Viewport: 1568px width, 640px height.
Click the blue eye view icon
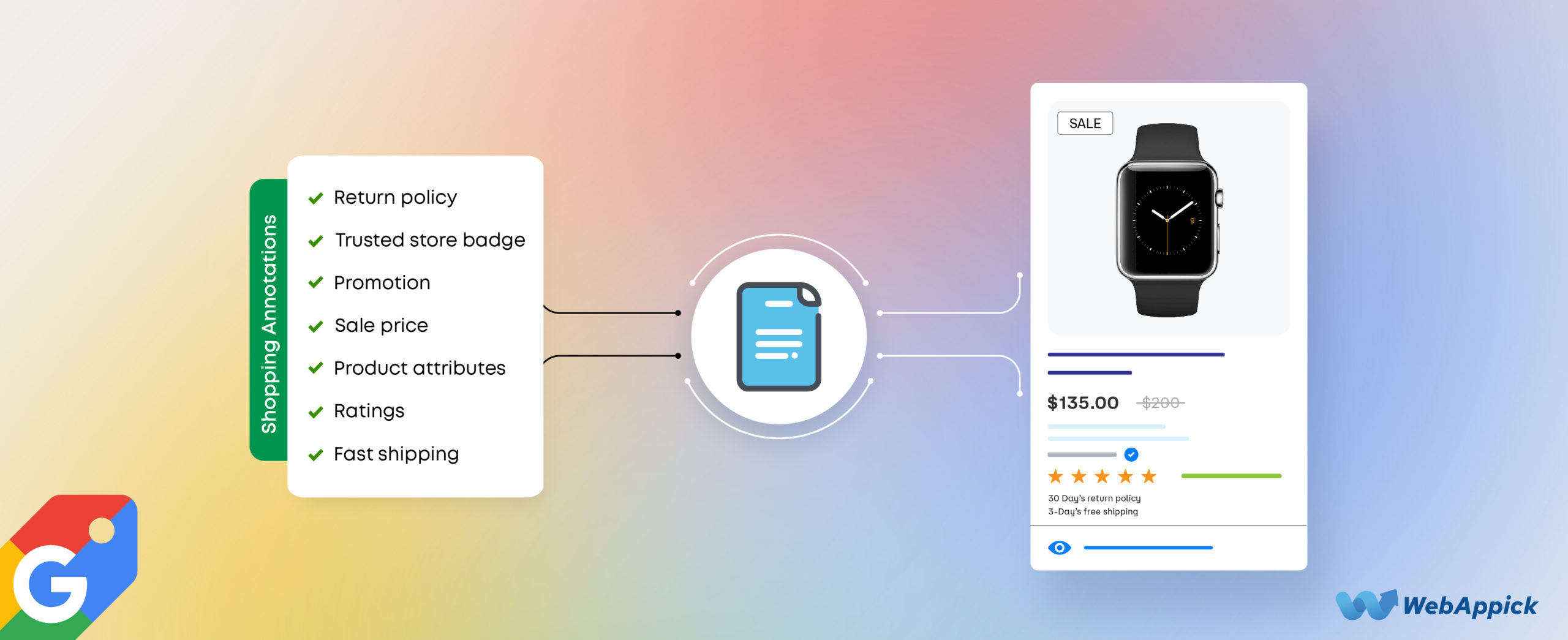point(1059,548)
